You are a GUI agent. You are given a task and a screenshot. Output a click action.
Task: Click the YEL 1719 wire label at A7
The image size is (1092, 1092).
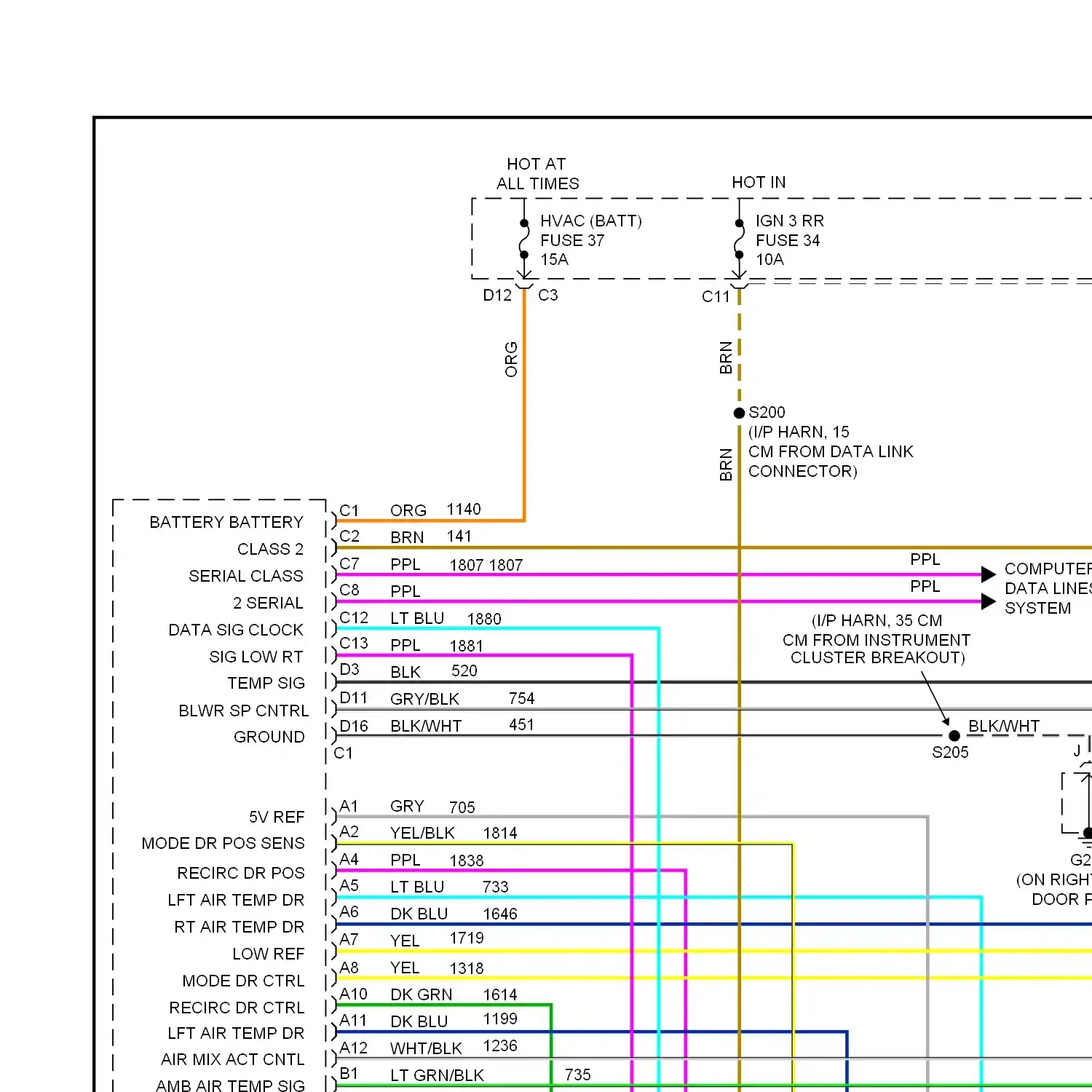[437, 939]
